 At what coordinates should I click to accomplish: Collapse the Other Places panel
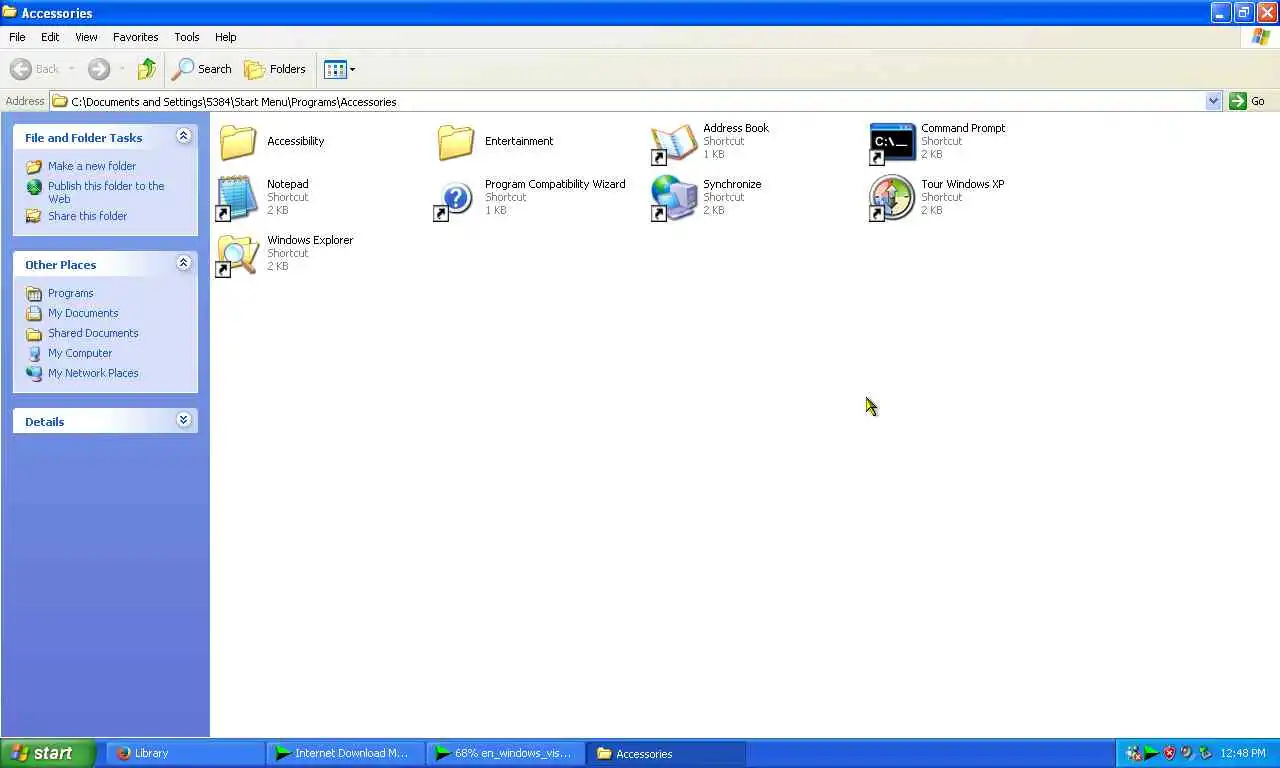click(x=183, y=263)
